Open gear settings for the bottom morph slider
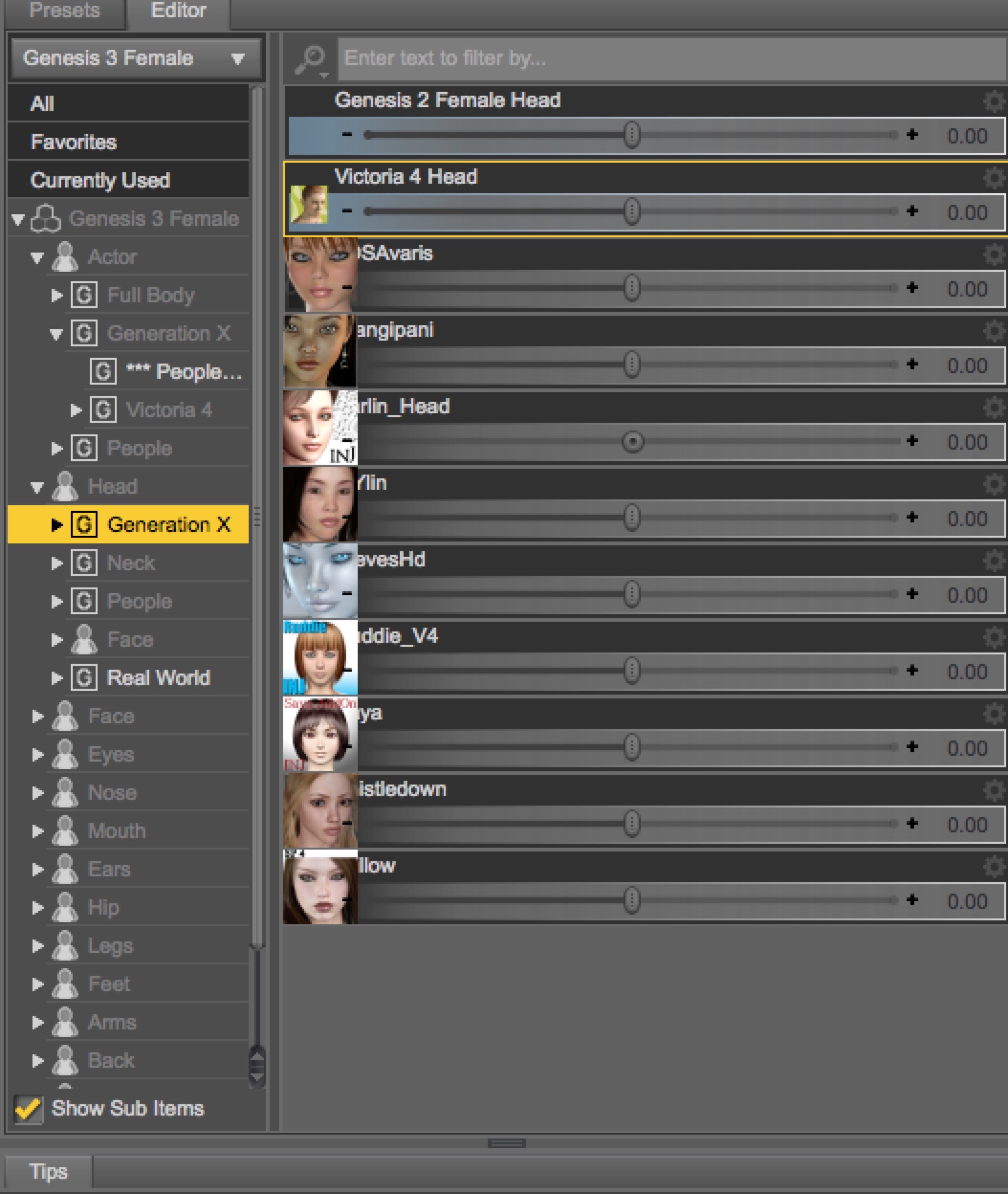1008x1194 pixels. [993, 866]
